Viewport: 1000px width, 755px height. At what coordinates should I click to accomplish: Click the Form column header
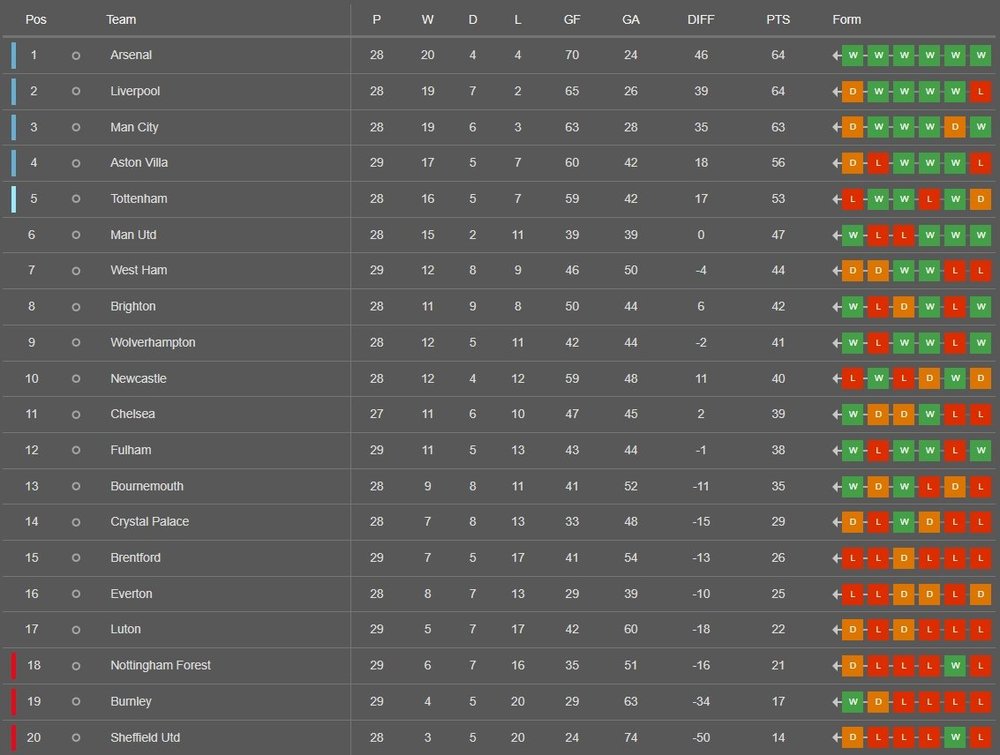[x=846, y=20]
